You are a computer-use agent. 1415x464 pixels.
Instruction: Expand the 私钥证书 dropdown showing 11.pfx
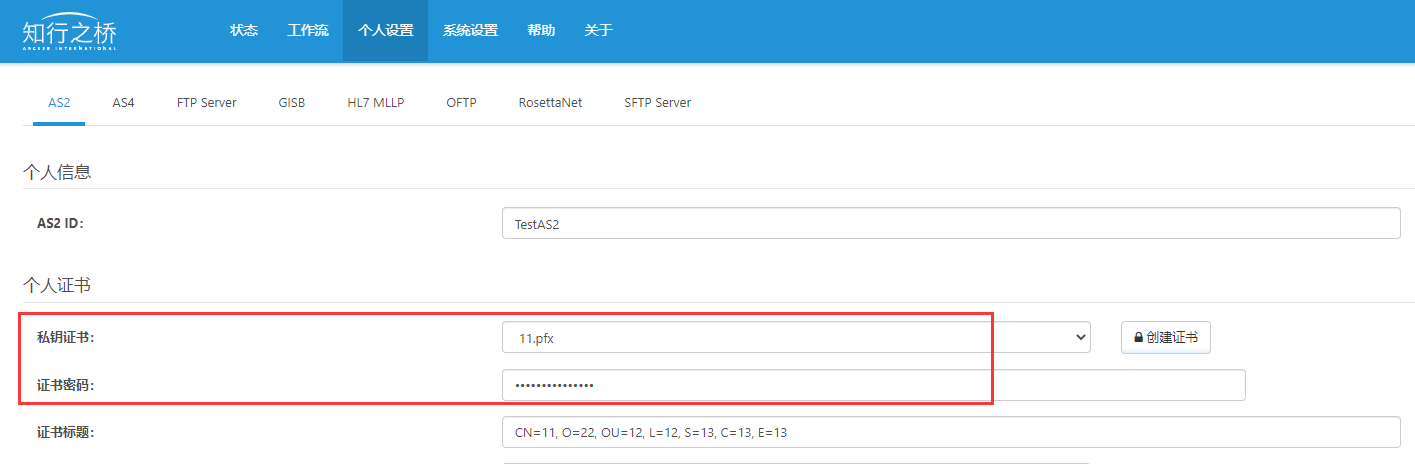[795, 338]
